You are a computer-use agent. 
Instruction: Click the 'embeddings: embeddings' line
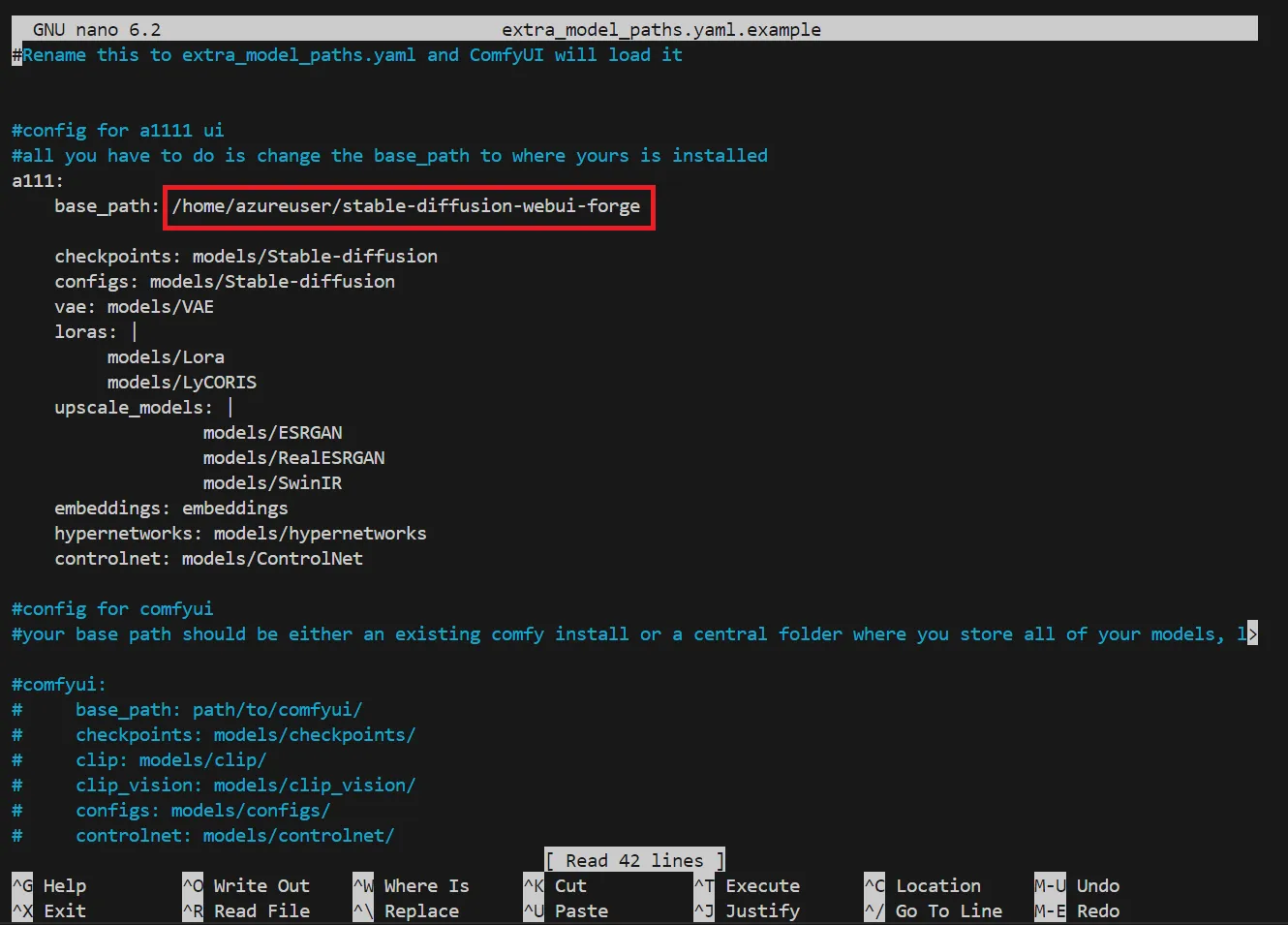(x=171, y=508)
